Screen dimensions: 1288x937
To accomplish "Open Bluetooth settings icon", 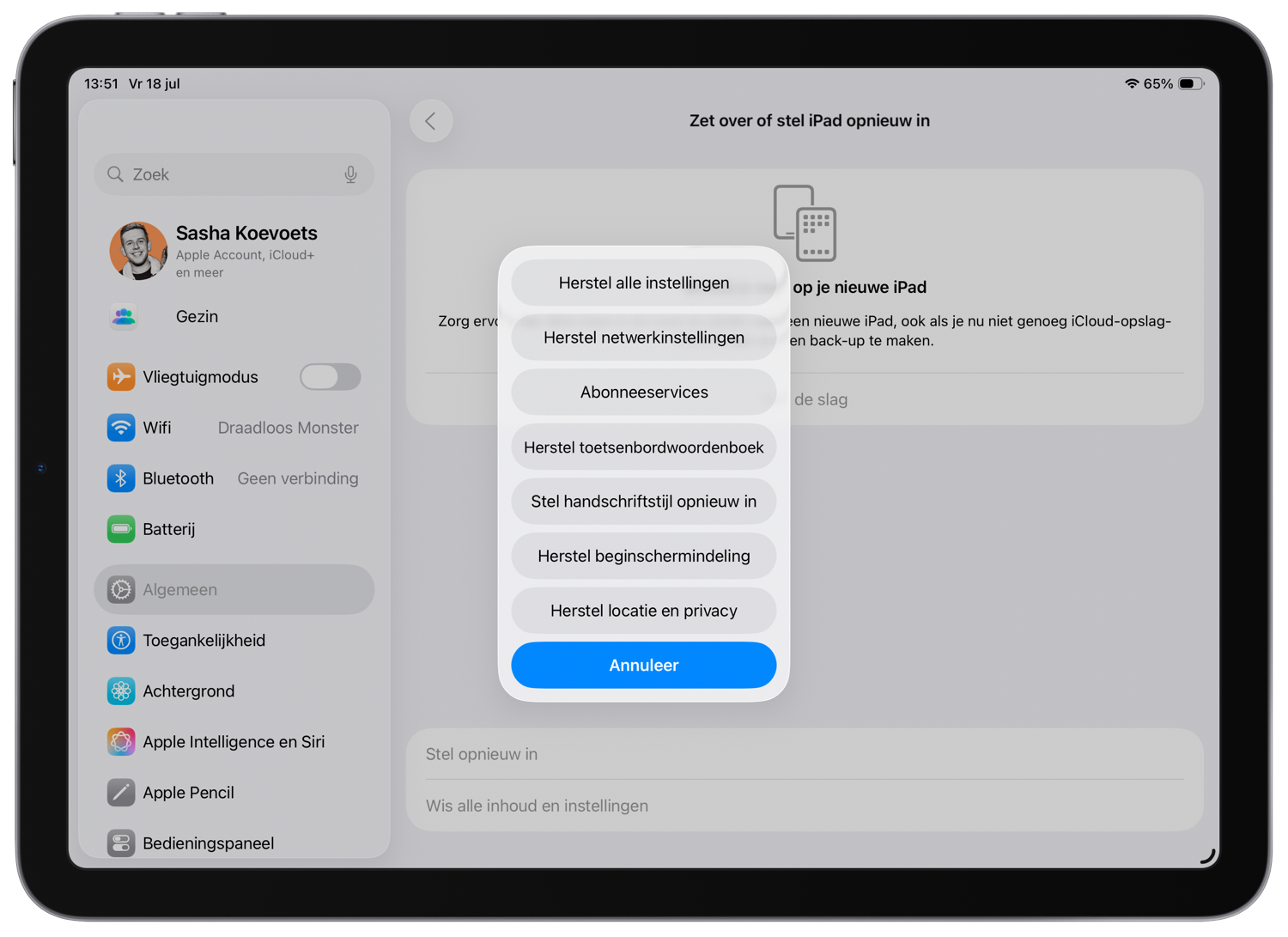I will click(121, 478).
